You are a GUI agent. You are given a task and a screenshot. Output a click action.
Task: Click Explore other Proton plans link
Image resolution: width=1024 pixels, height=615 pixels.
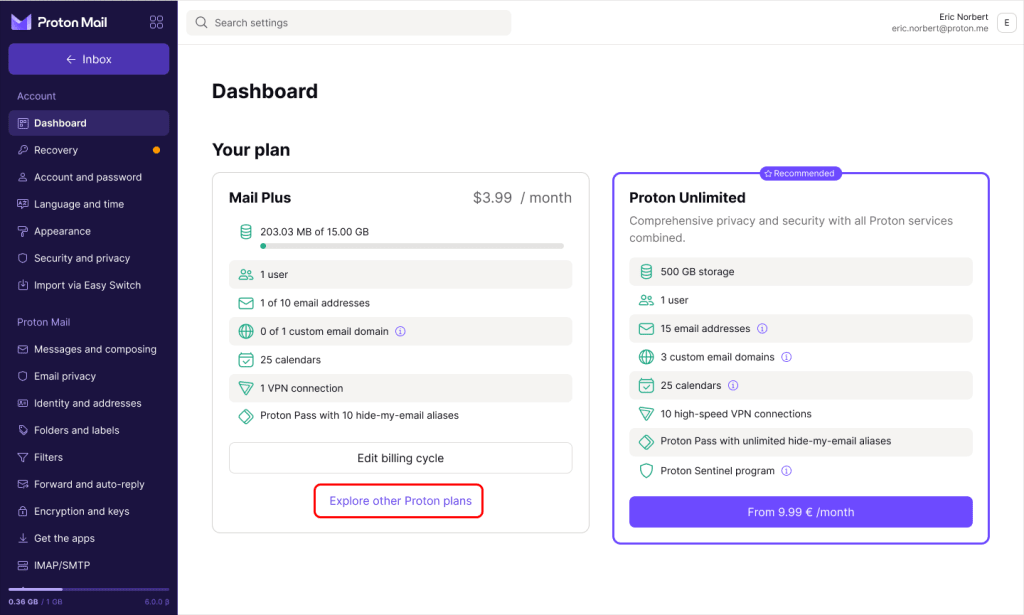coord(400,501)
